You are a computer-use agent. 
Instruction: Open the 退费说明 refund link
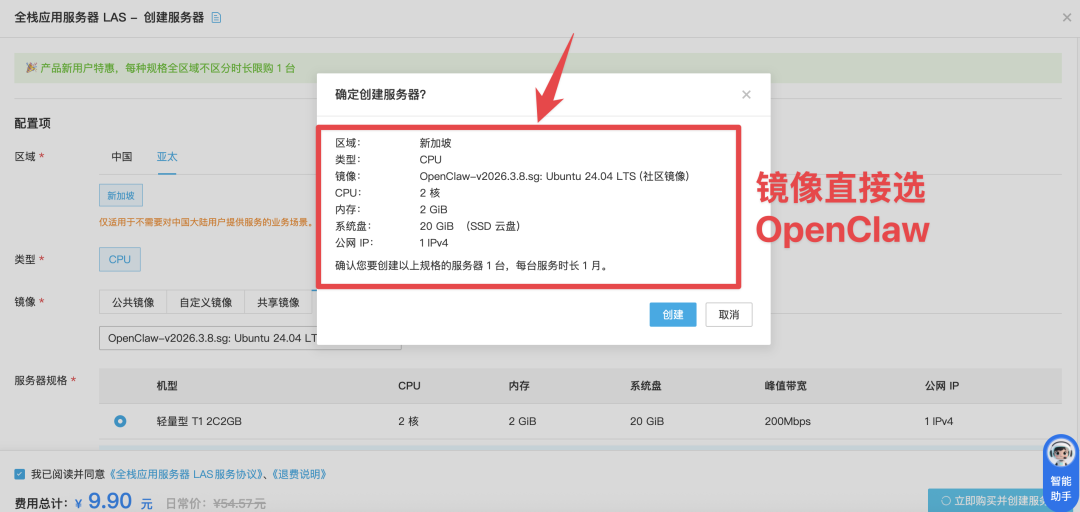pos(301,474)
